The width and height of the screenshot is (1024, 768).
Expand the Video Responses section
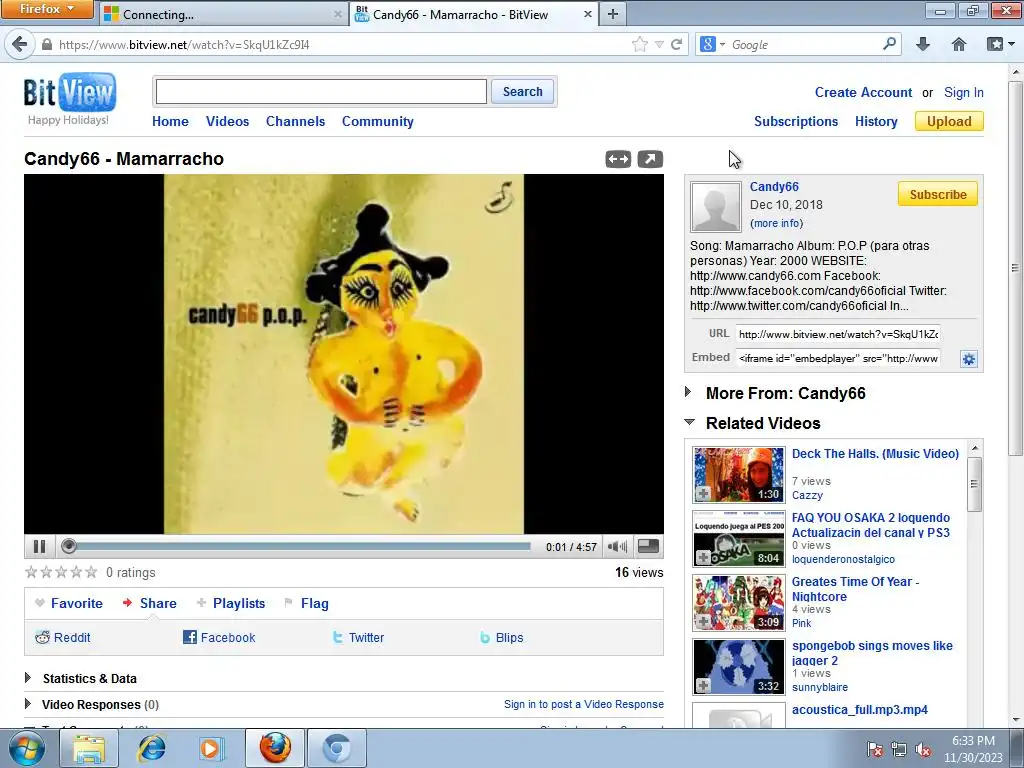27,703
